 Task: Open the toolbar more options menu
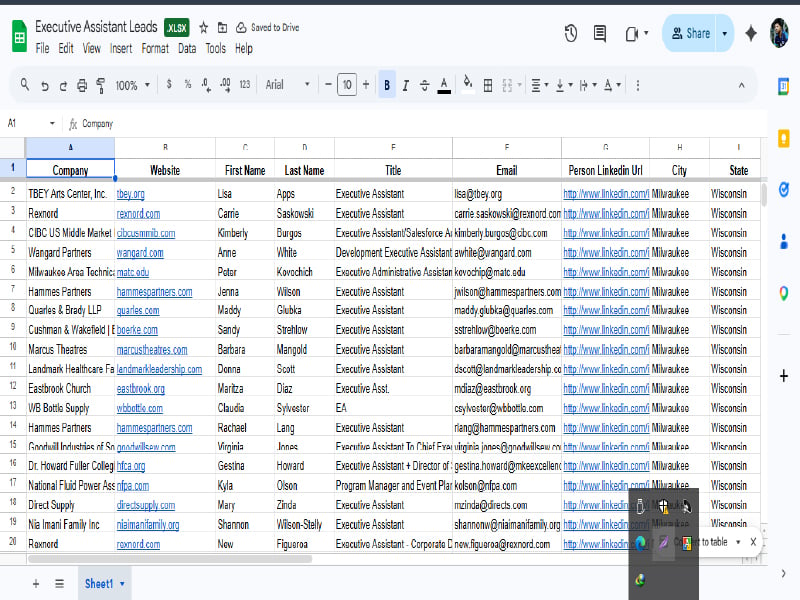click(638, 85)
